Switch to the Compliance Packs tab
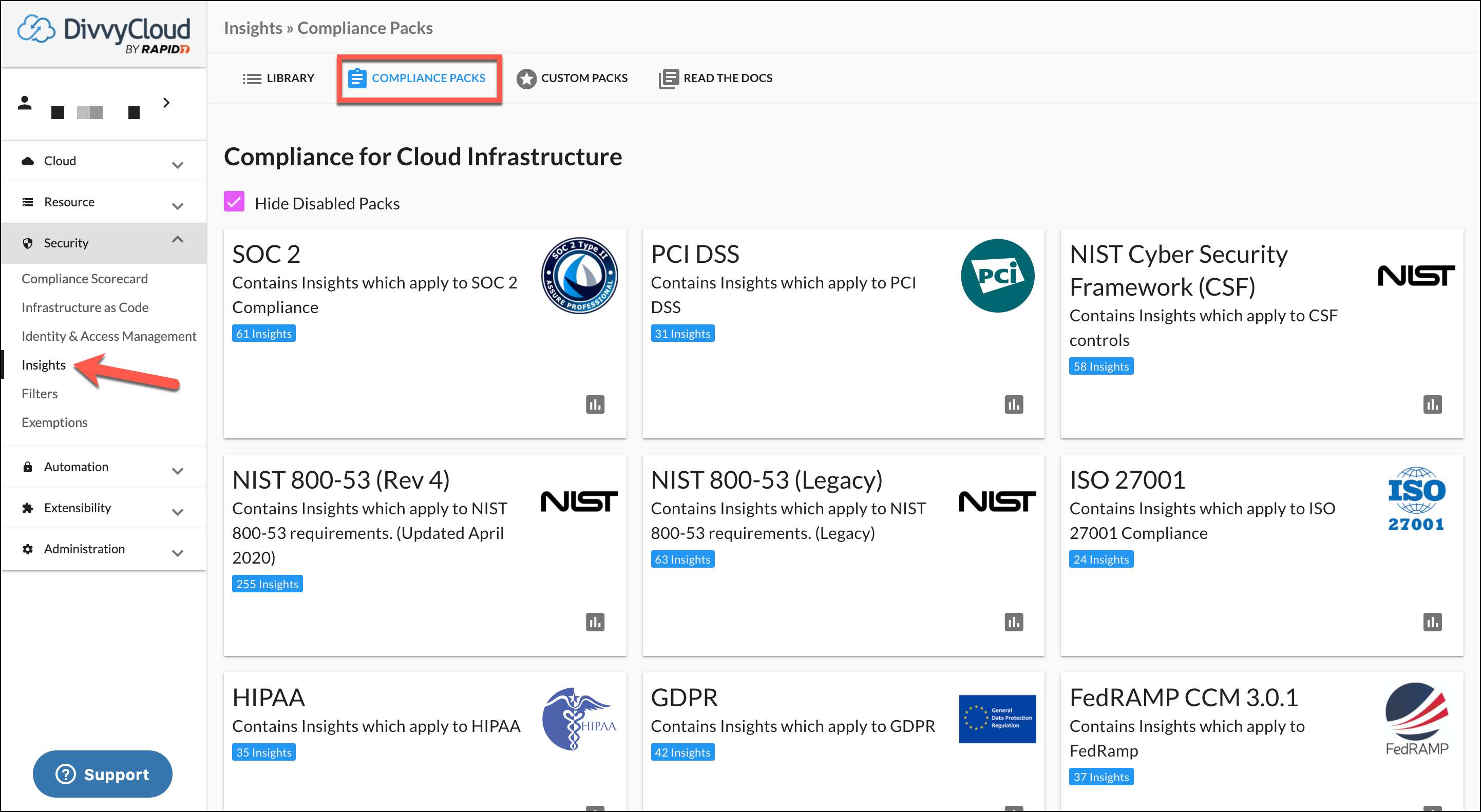Screen dimensions: 1481x812 click(x=418, y=78)
